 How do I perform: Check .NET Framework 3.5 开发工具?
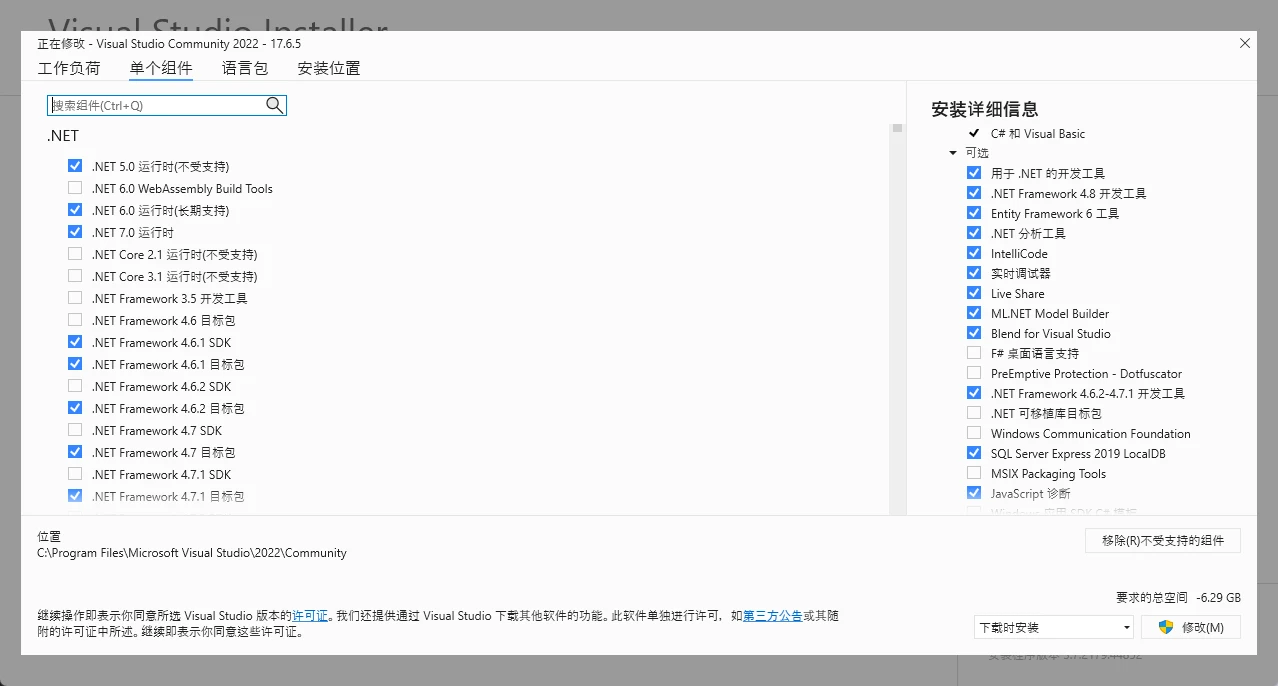point(75,298)
